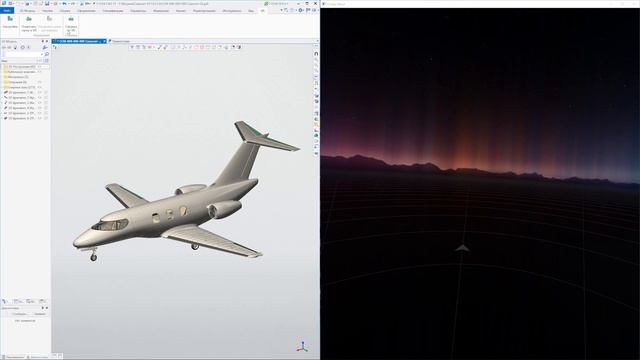640x360 pixels.
Task: Click the arrow marker in the VR window
Action: click(x=462, y=248)
